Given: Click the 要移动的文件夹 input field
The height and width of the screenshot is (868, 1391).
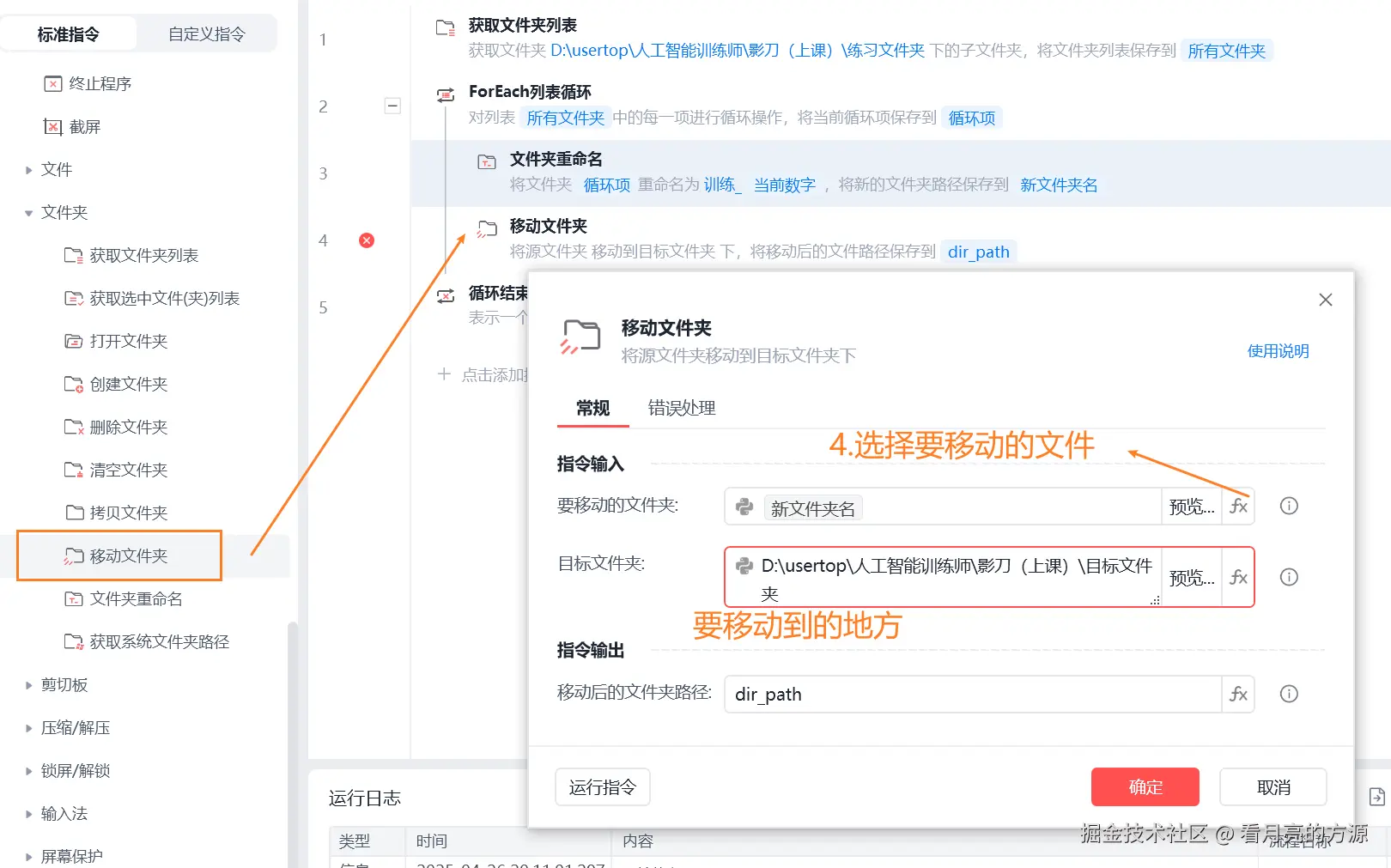Looking at the screenshot, I should pyautogui.click(x=943, y=507).
